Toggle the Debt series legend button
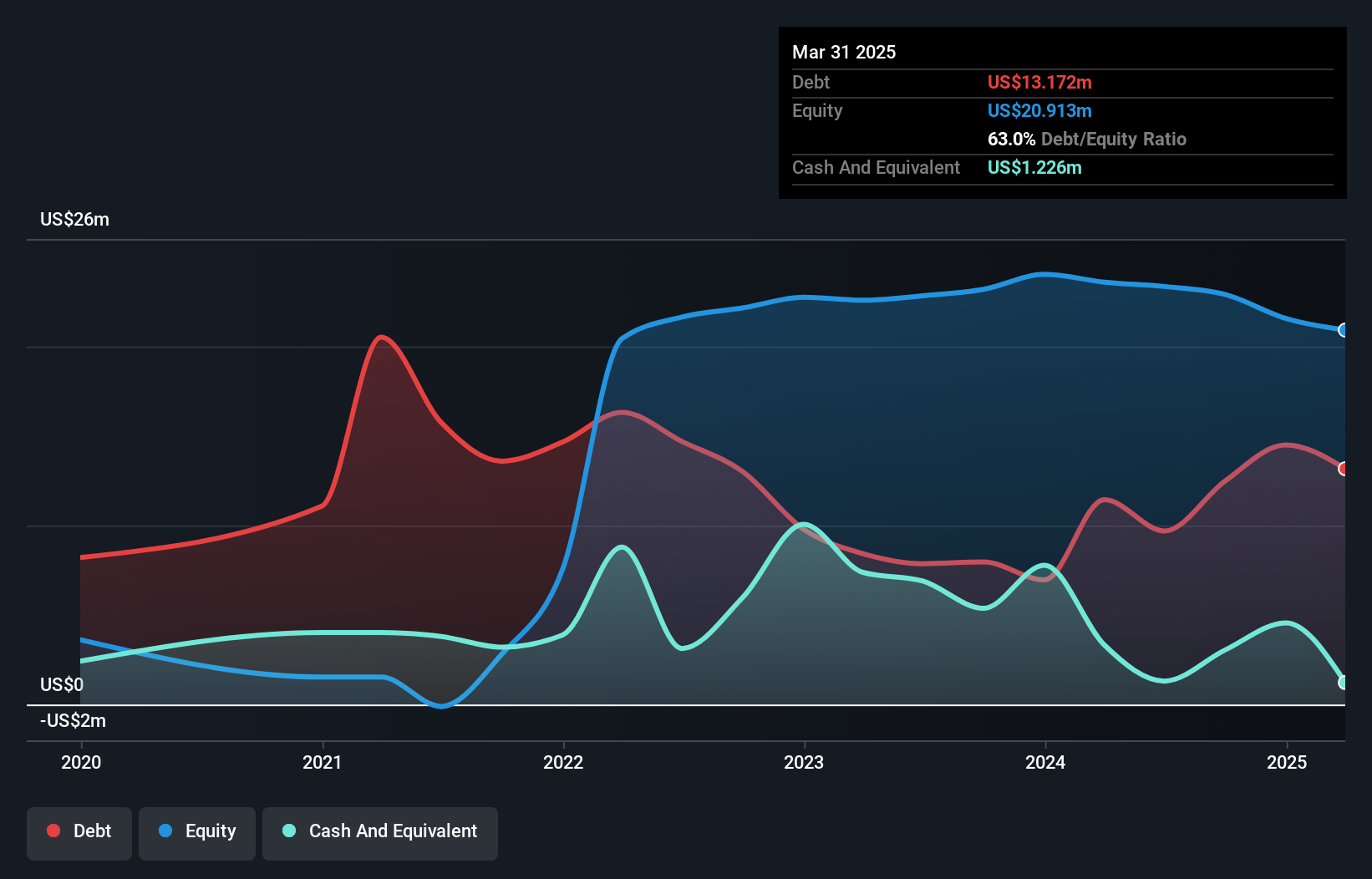Screen dimensions: 1372x879 click(79, 833)
